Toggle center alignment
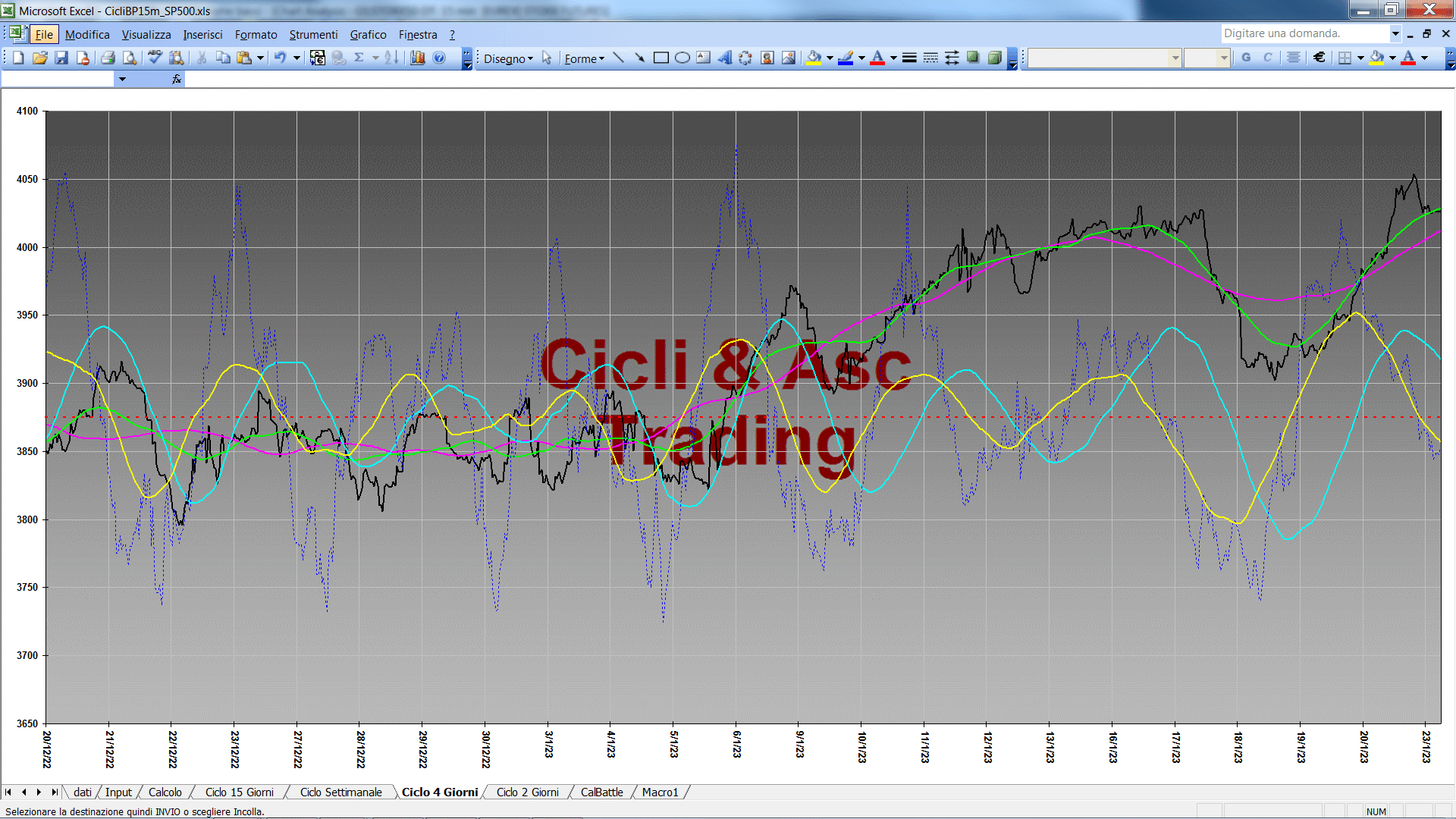 1294,58
